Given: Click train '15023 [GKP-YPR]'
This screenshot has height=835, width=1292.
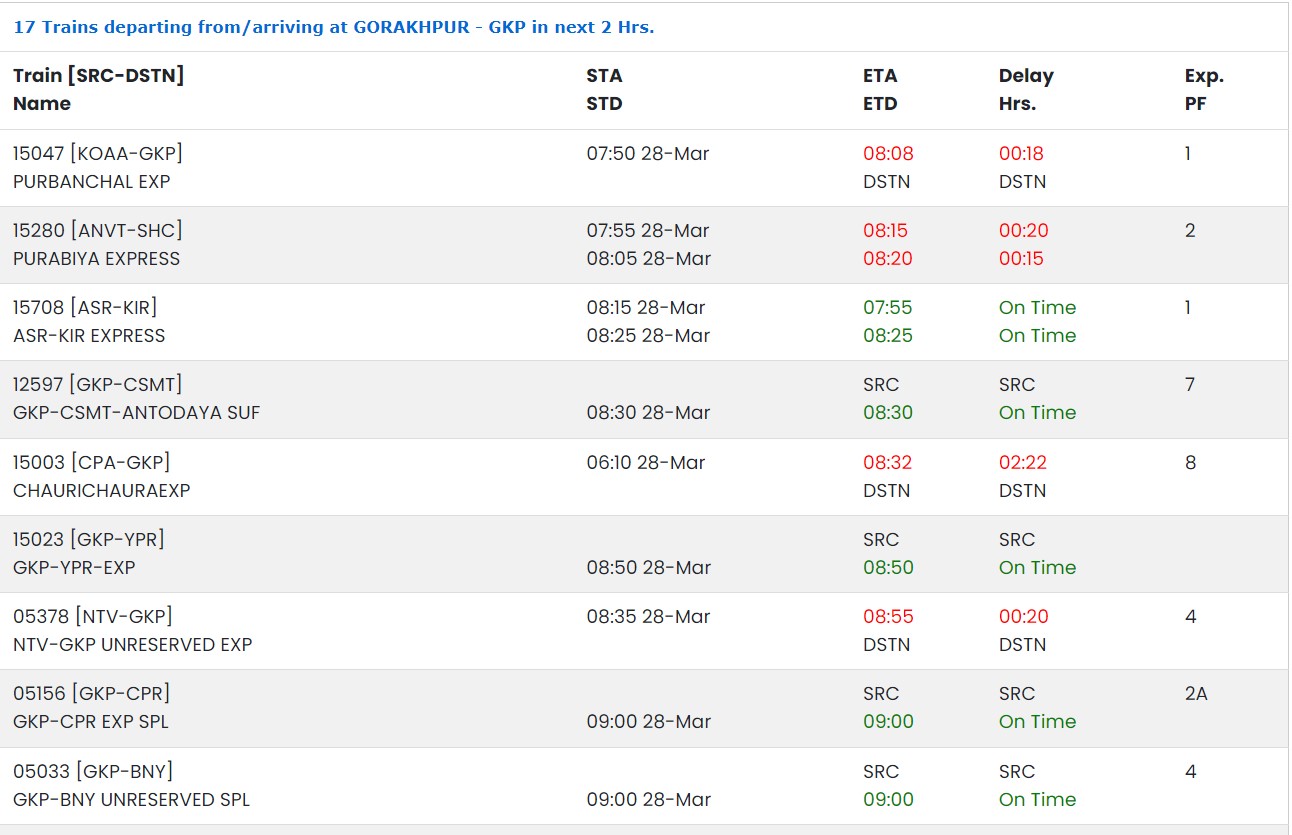Looking at the screenshot, I should click(89, 540).
